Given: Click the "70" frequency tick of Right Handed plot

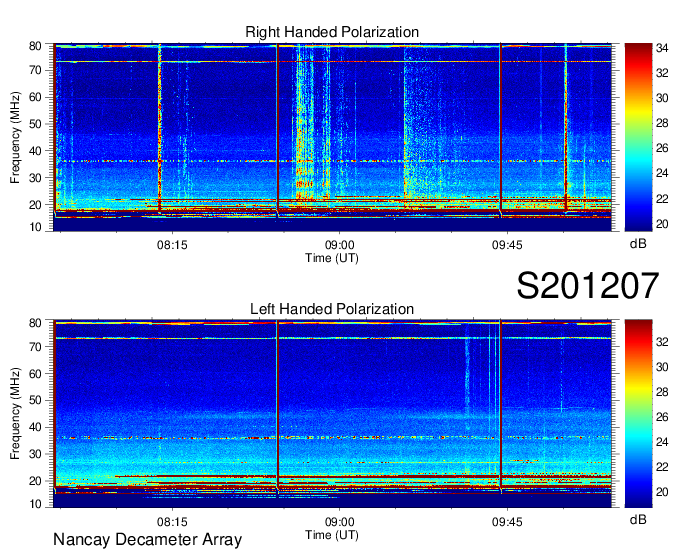Looking at the screenshot, I should point(35,70).
